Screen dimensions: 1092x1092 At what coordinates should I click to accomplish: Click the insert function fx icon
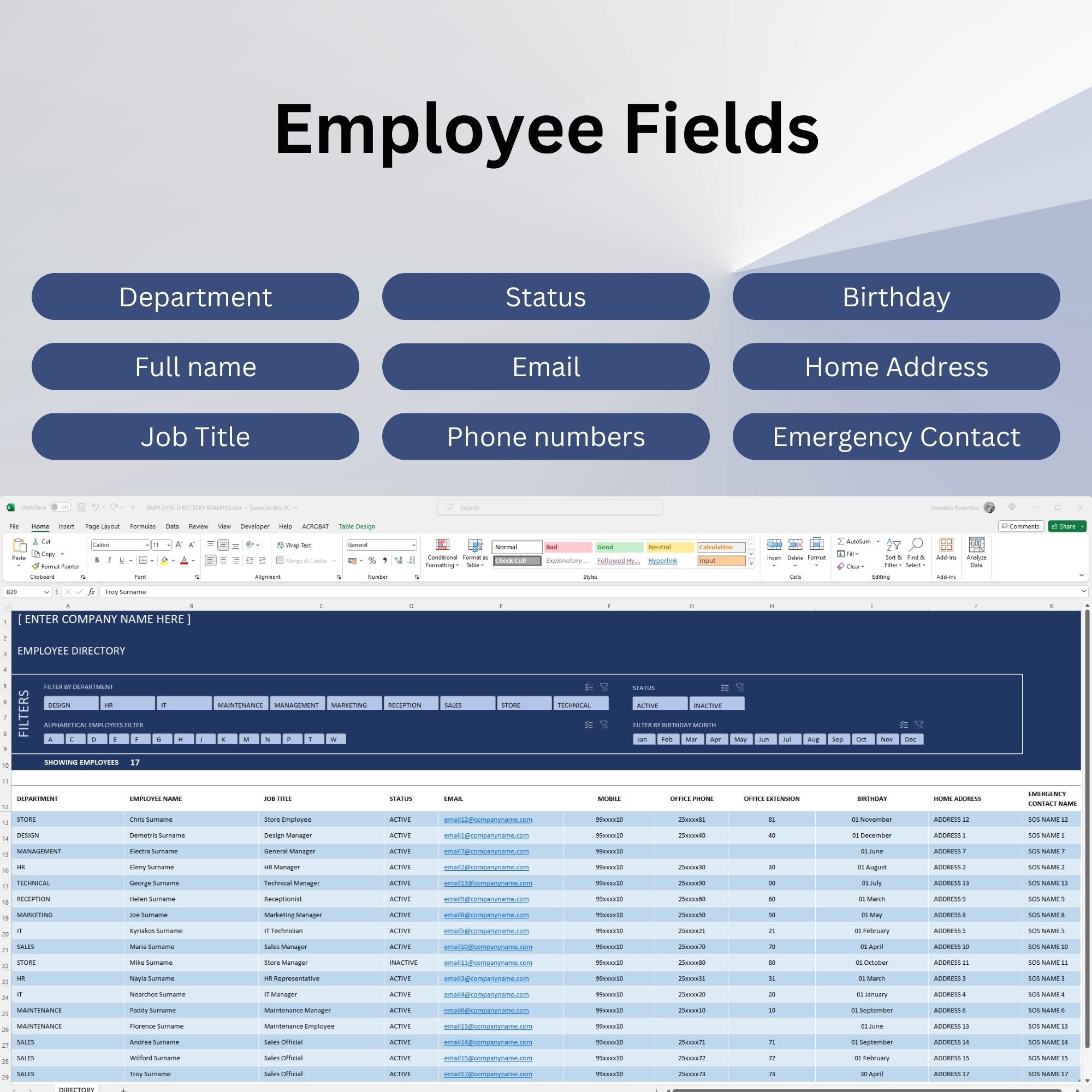click(92, 592)
